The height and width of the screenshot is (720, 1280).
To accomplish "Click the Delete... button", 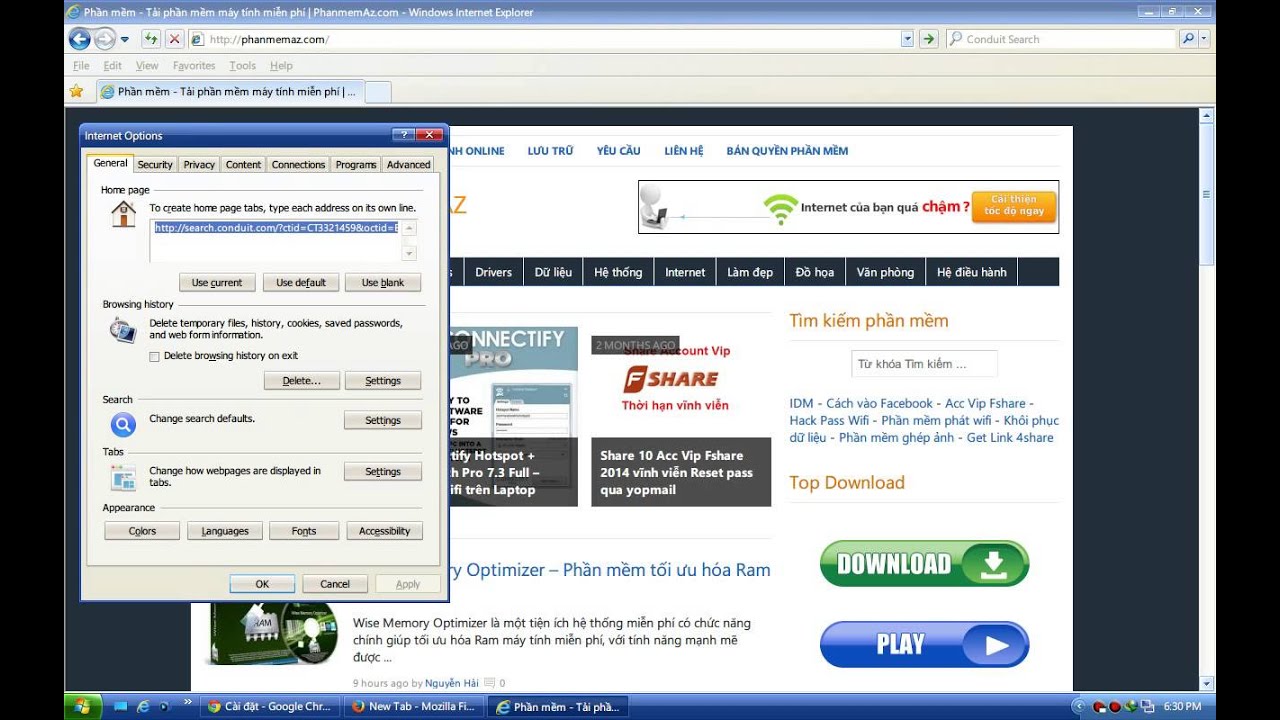I will coord(301,381).
